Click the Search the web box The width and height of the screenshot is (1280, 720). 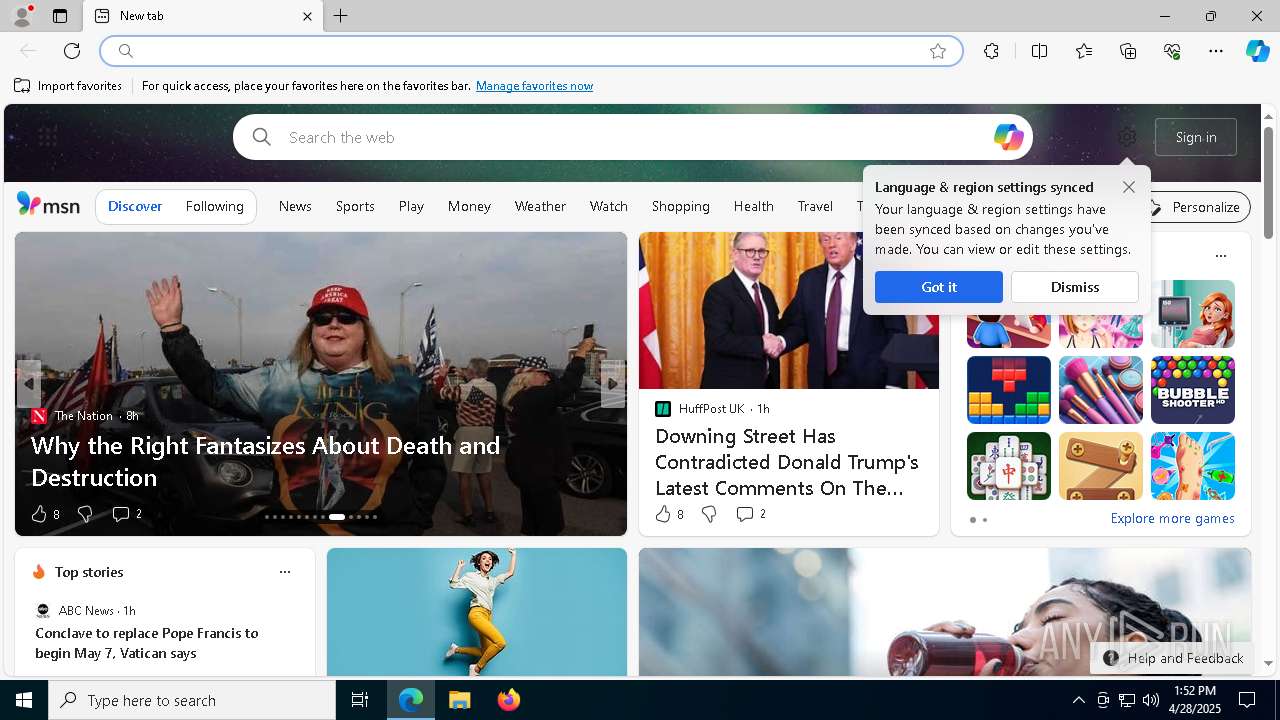pyautogui.click(x=632, y=137)
